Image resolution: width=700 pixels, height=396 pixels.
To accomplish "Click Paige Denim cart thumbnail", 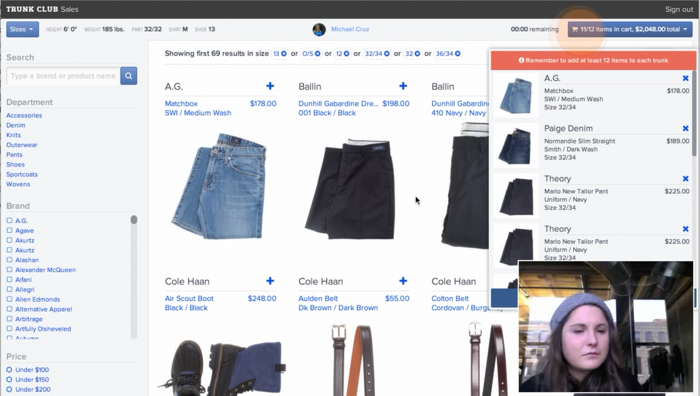I will coord(516,146).
